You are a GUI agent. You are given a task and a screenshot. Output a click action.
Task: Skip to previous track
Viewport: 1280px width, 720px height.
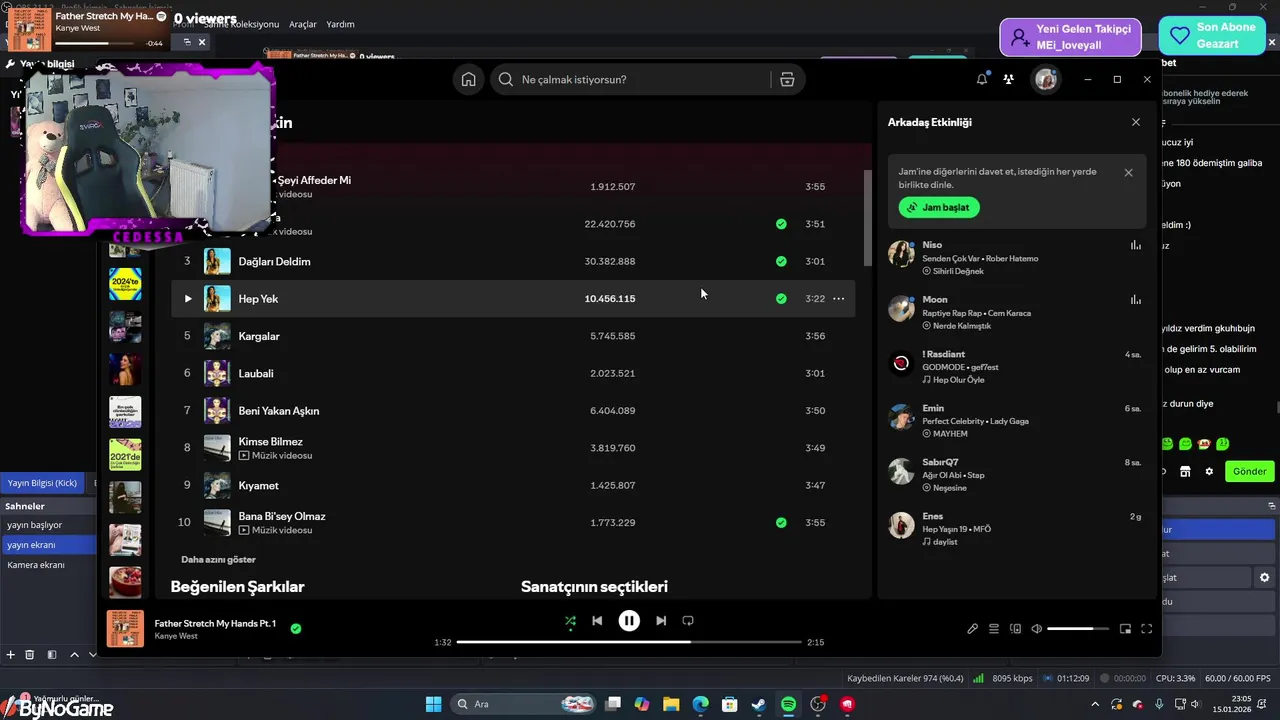[597, 621]
